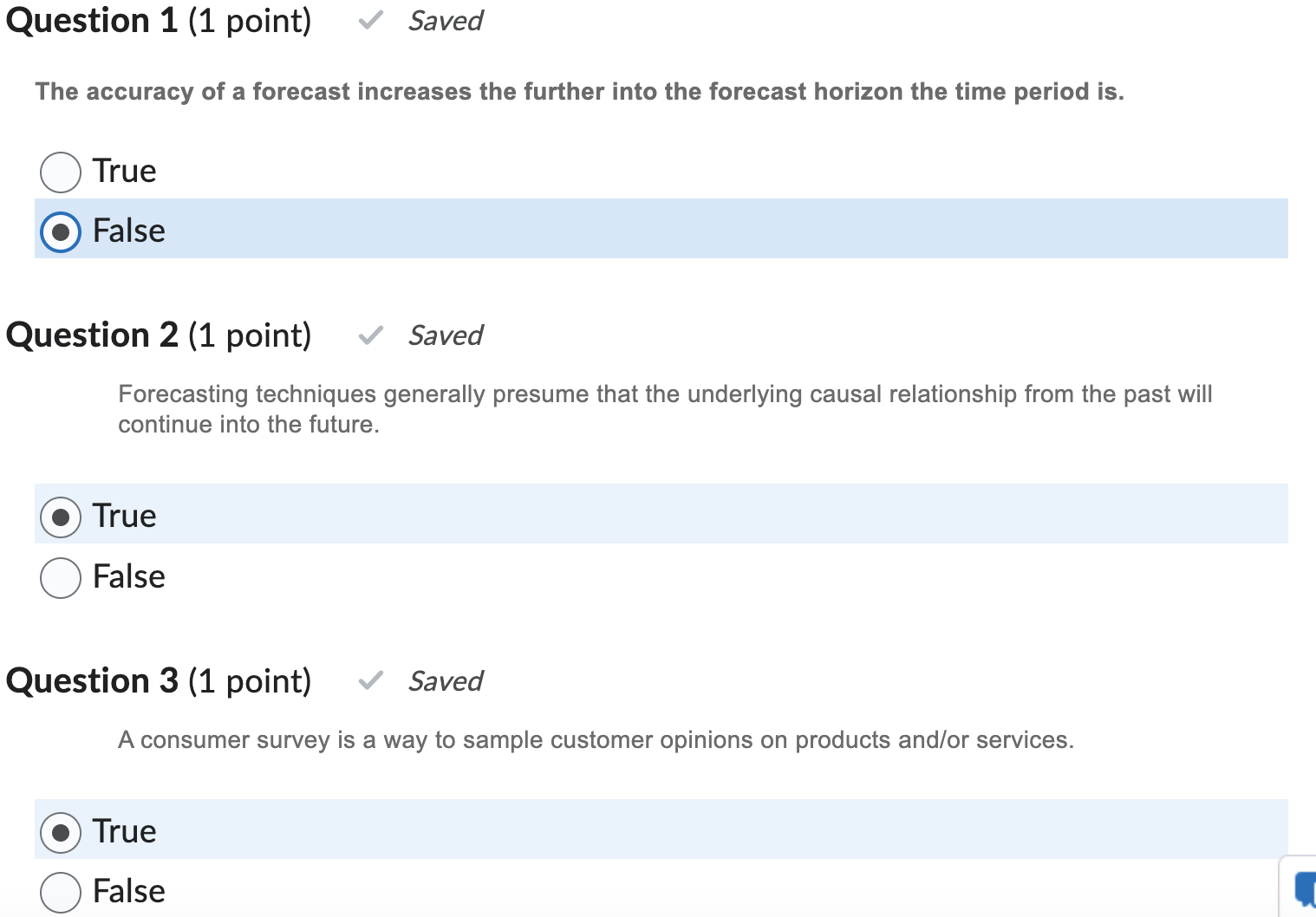Select False for Question 2
Screen dimensions: 1316x917
pos(60,577)
